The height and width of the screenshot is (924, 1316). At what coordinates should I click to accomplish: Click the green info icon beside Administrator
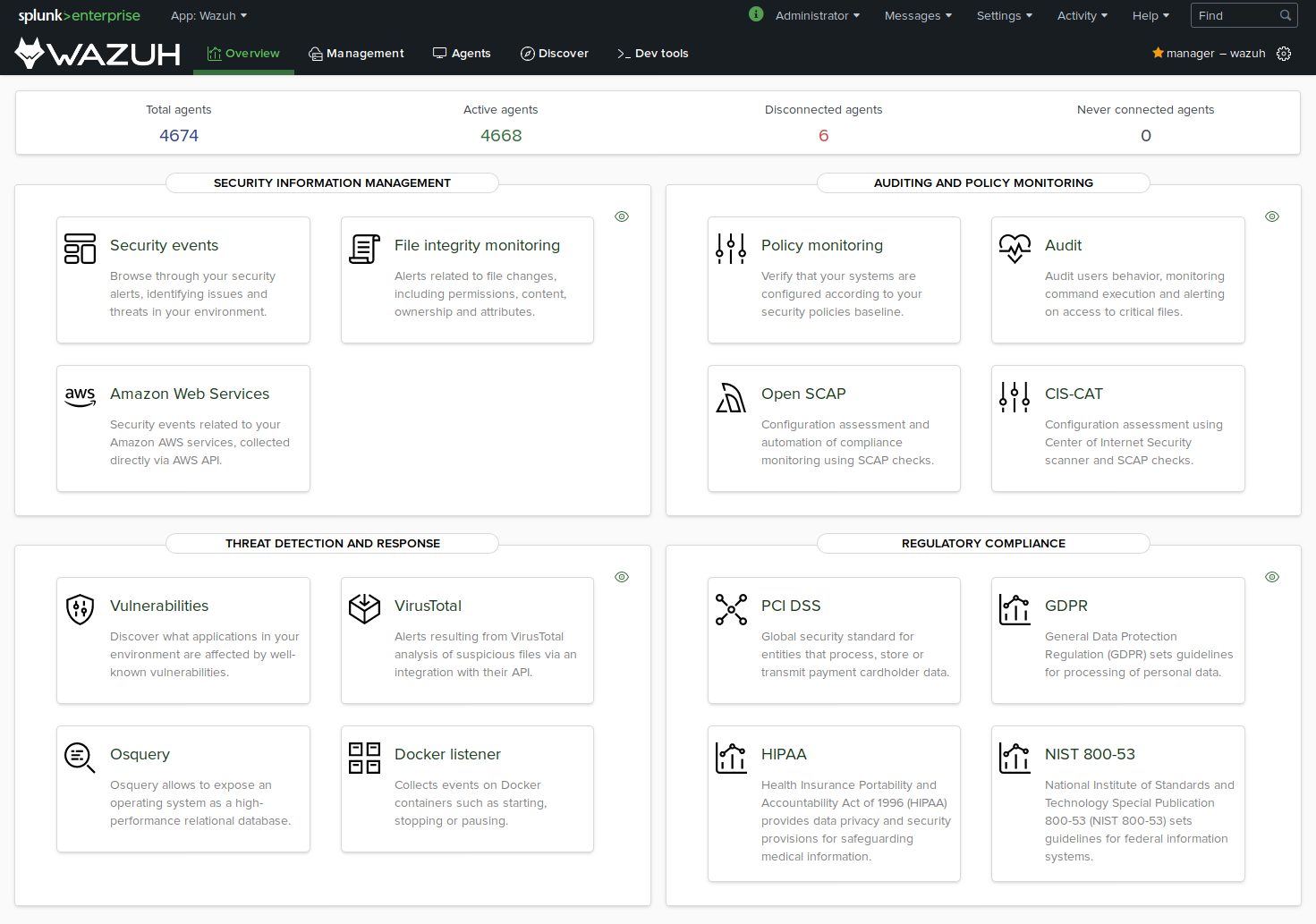[756, 14]
